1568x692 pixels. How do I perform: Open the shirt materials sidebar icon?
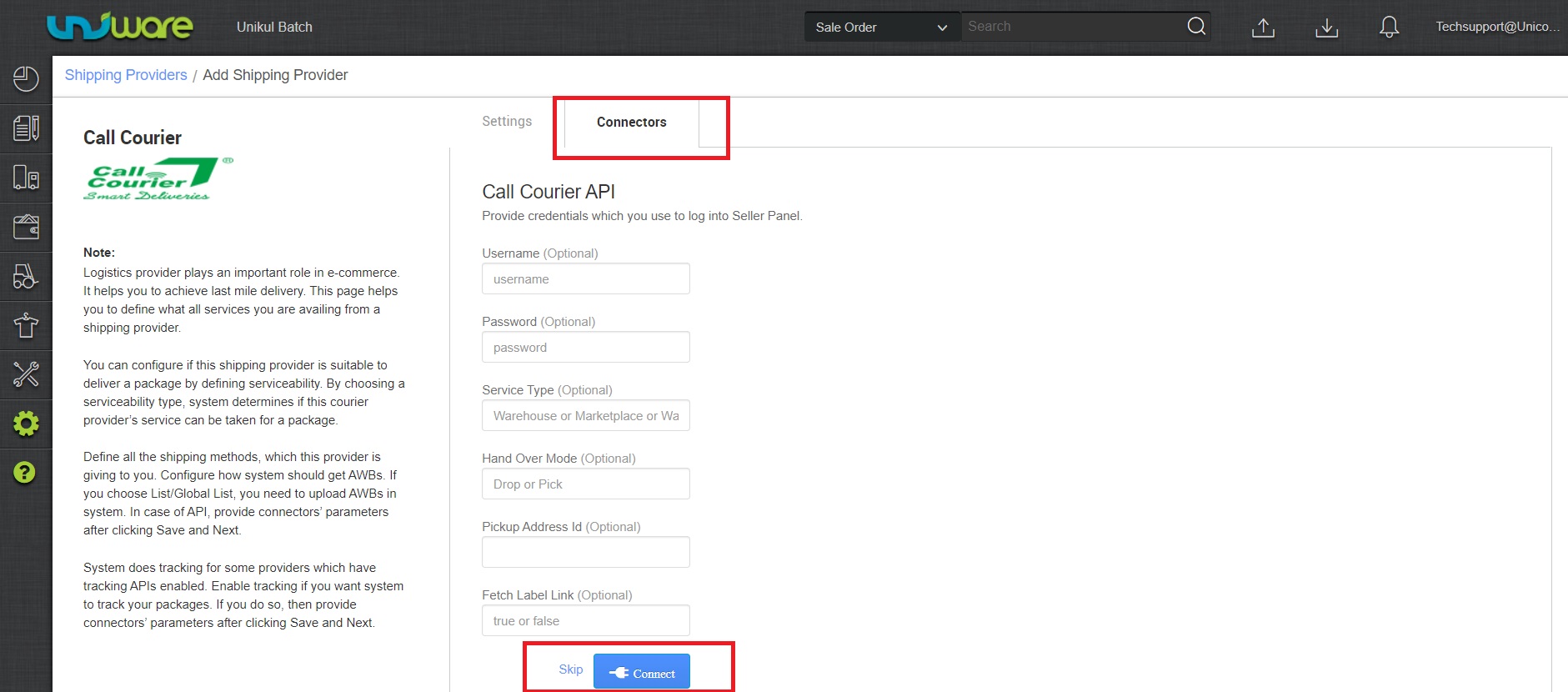pyautogui.click(x=26, y=325)
